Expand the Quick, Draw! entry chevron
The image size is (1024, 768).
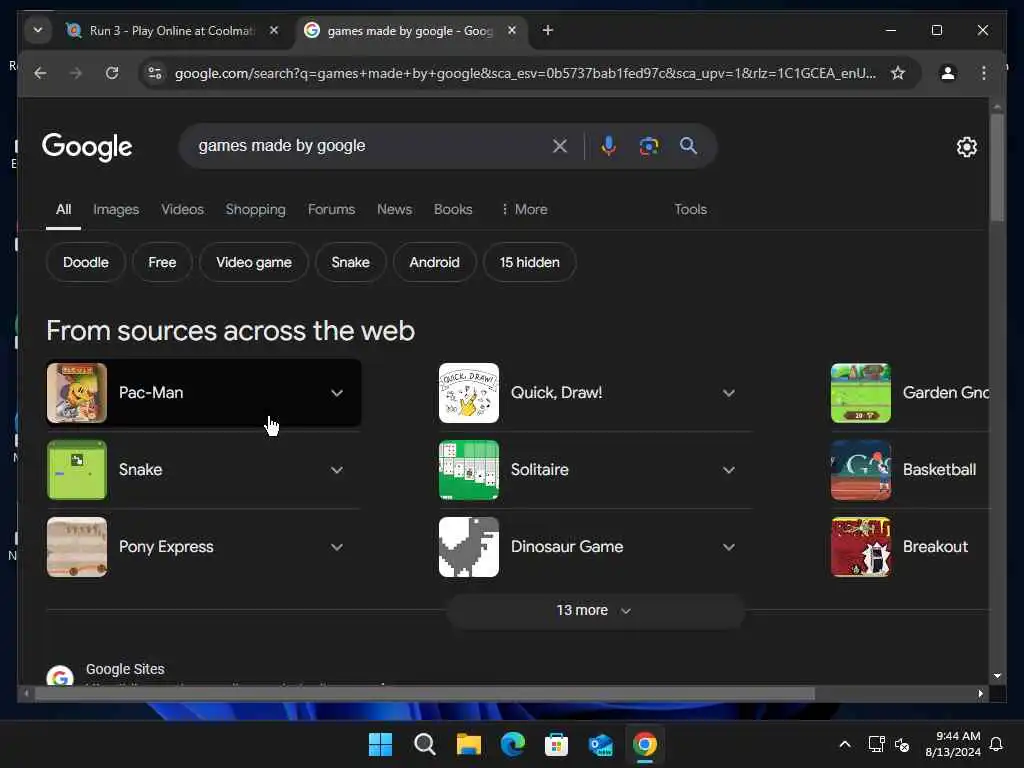729,393
